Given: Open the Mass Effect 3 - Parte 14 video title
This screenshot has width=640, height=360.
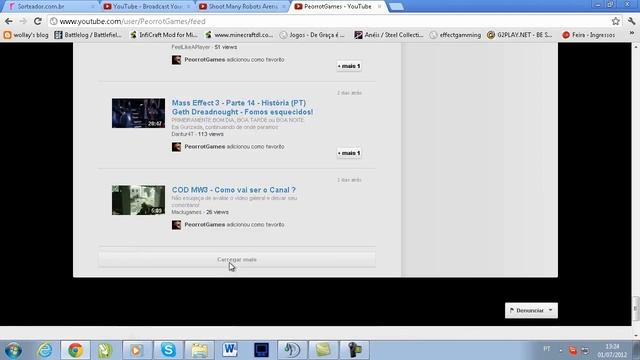Looking at the screenshot, I should coord(242,107).
